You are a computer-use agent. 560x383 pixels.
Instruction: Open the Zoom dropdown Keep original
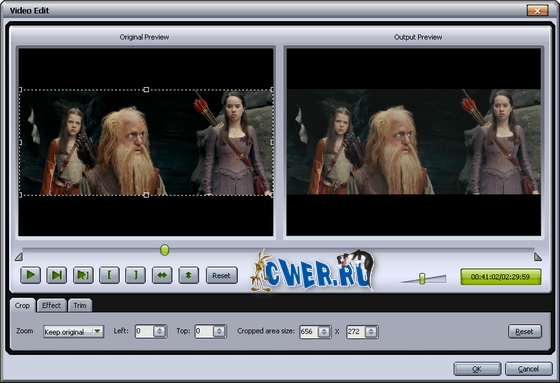[x=73, y=332]
